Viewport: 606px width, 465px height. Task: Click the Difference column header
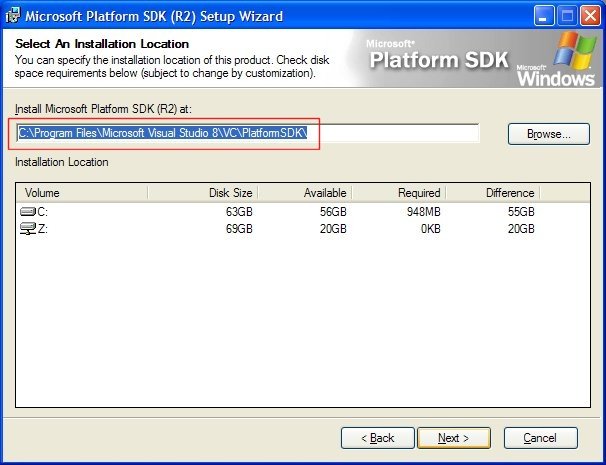(492, 193)
